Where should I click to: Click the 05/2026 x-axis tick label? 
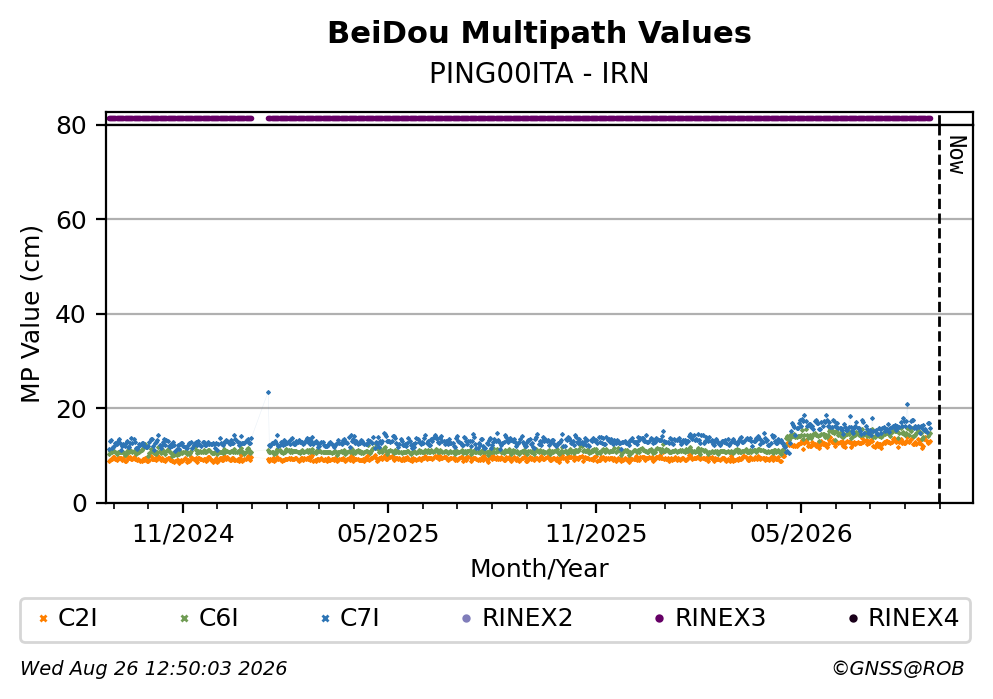click(x=801, y=534)
